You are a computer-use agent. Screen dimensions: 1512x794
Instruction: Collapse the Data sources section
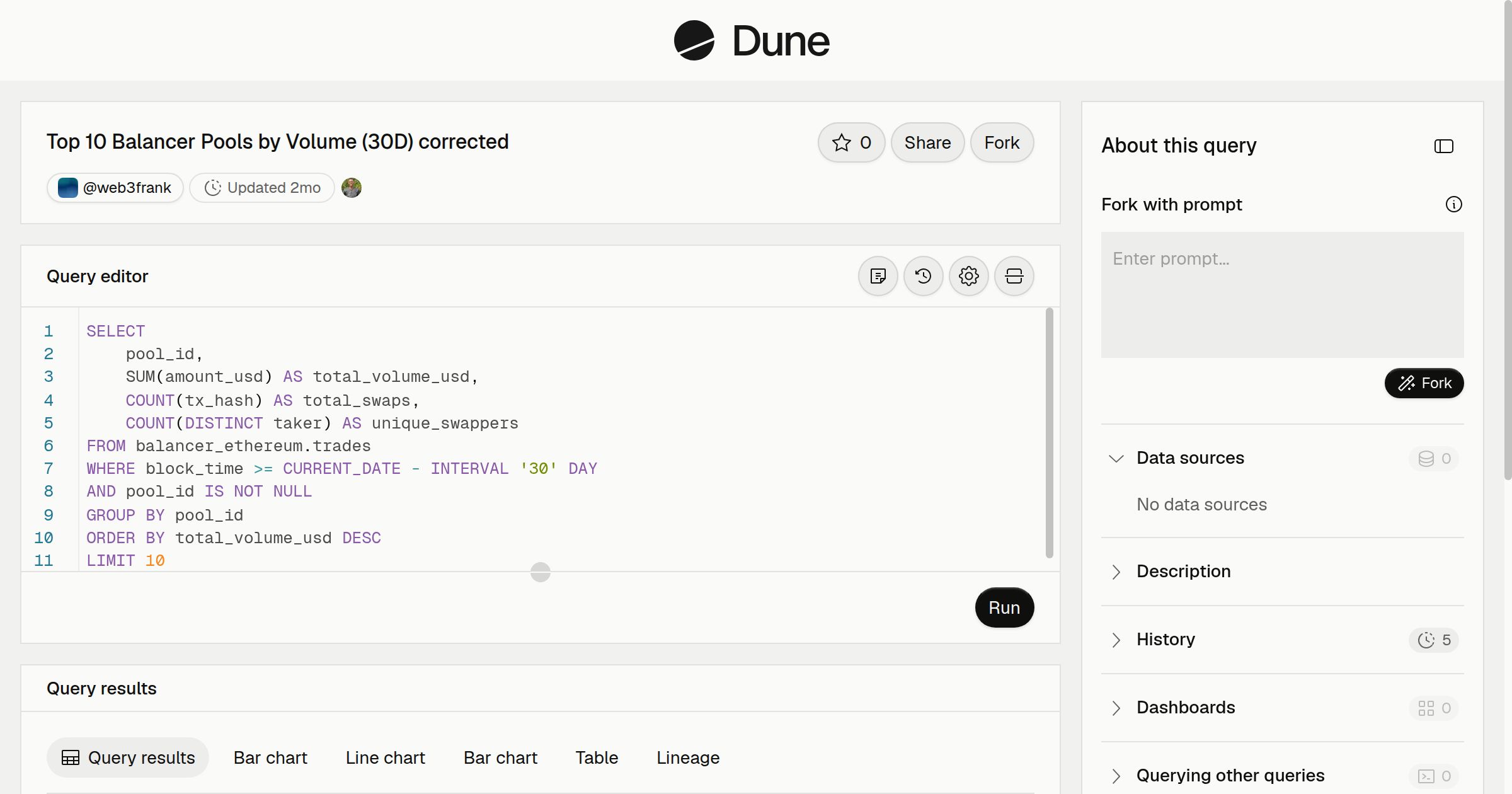[1116, 458]
